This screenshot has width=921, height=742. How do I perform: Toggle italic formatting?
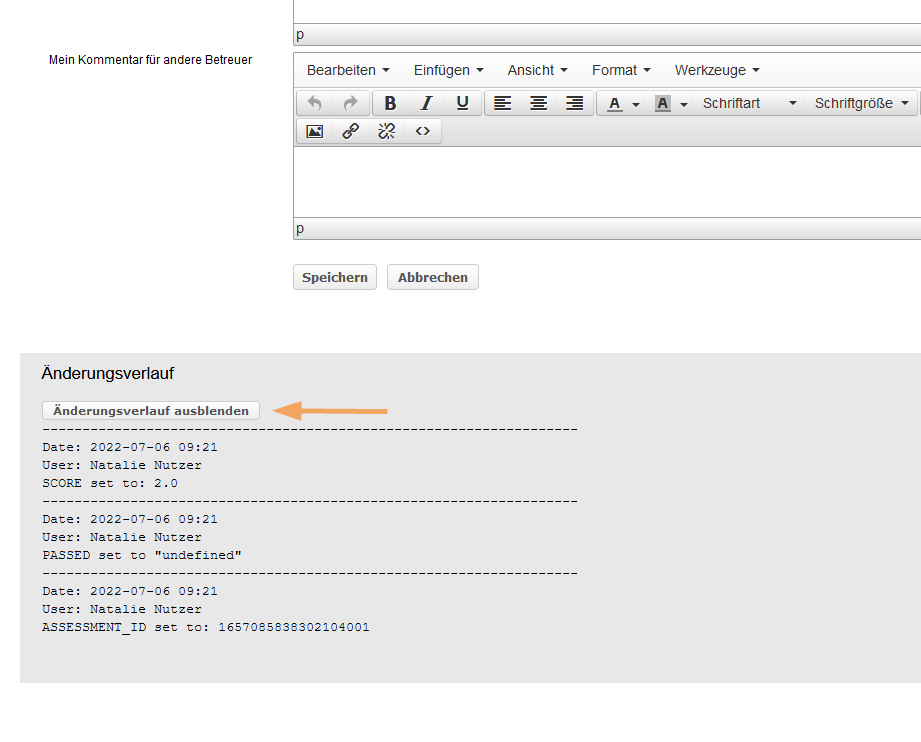click(x=426, y=103)
